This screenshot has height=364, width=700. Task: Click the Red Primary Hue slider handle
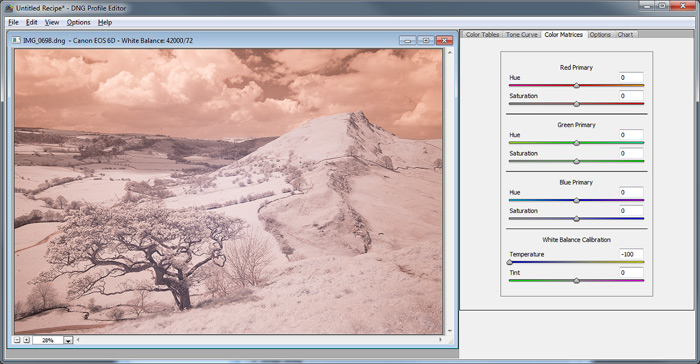[x=576, y=85]
